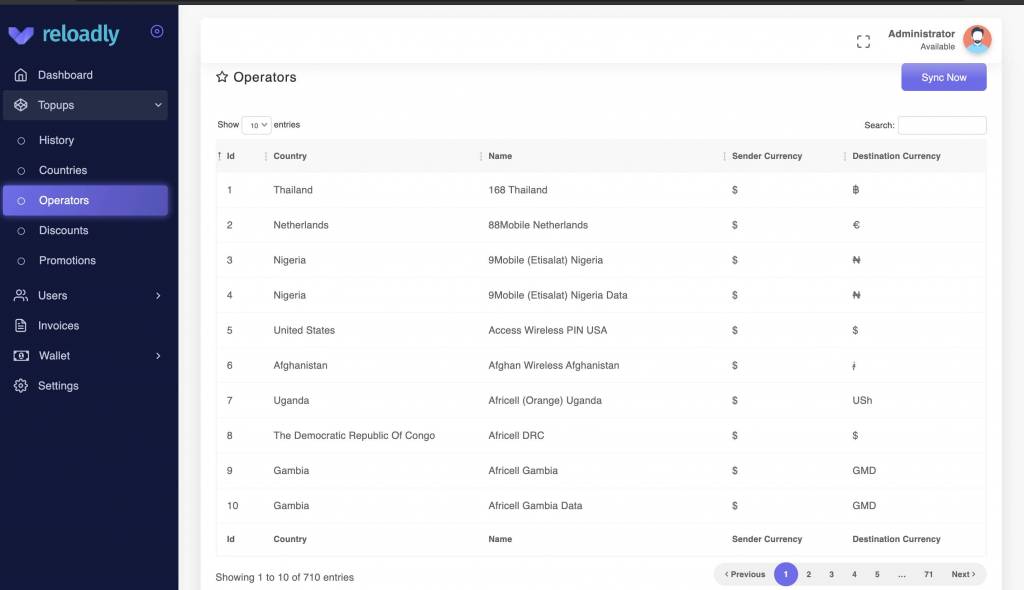Click the operators Search input field
This screenshot has height=590, width=1024.
click(941, 125)
